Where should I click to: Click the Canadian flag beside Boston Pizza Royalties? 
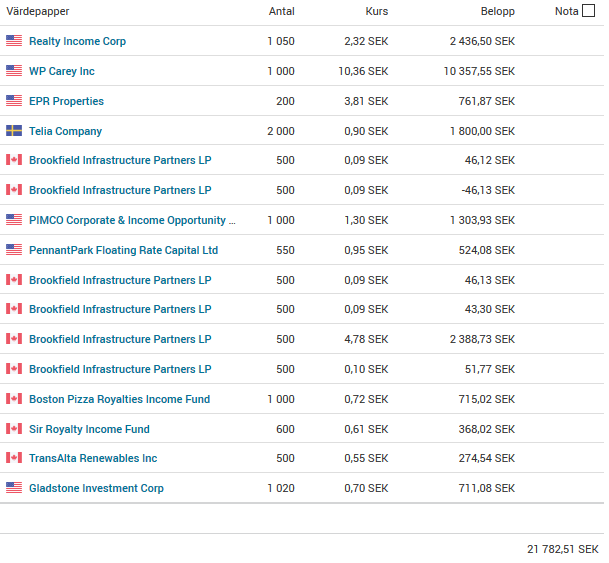tap(14, 399)
